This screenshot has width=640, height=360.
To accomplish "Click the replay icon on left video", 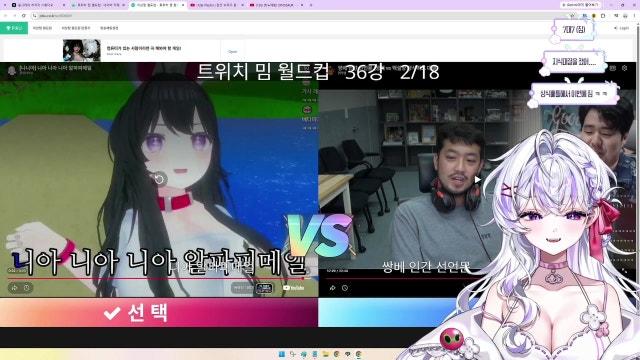I will click(159, 179).
